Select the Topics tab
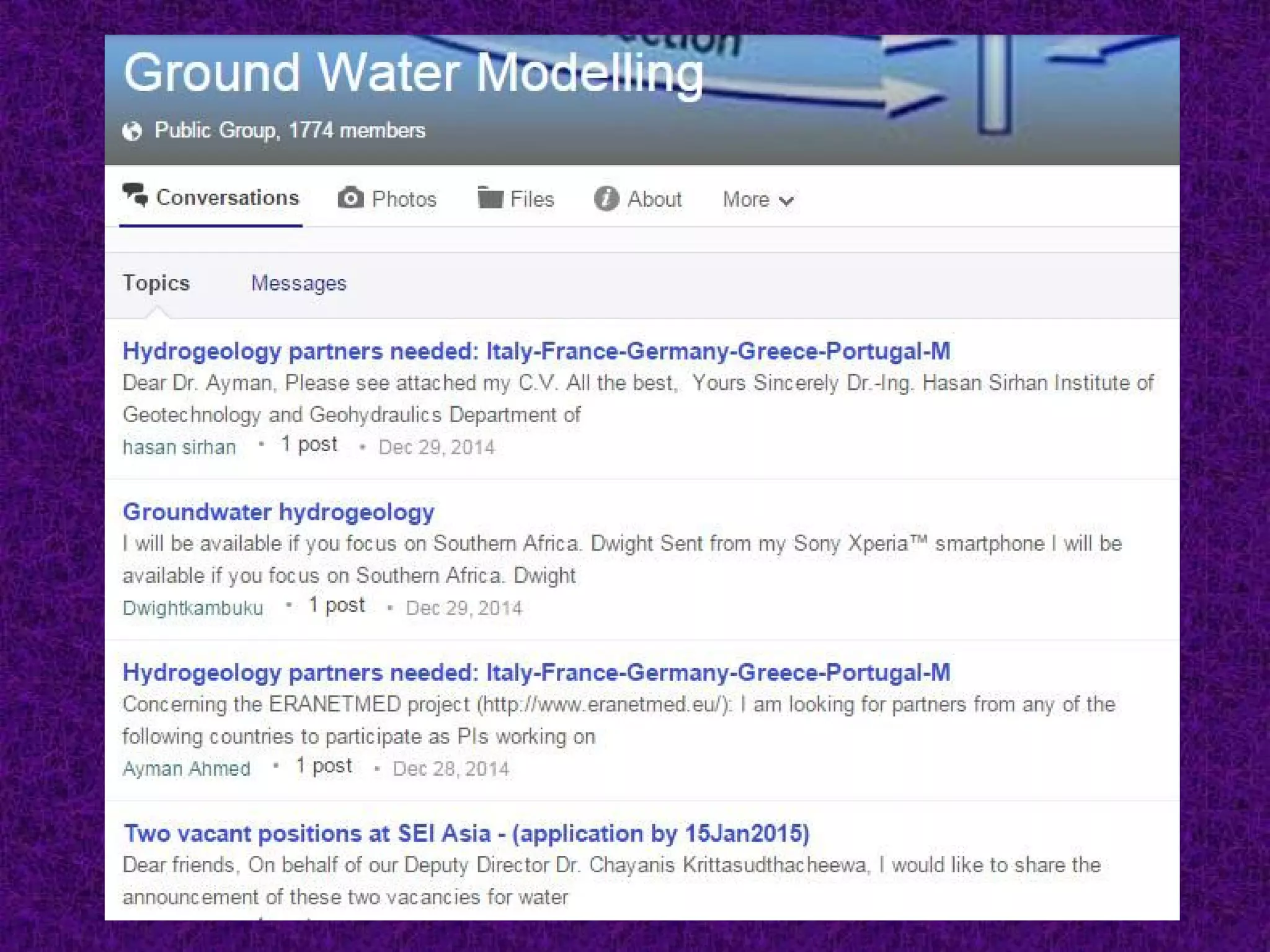Viewport: 1270px width, 952px height. coord(156,283)
